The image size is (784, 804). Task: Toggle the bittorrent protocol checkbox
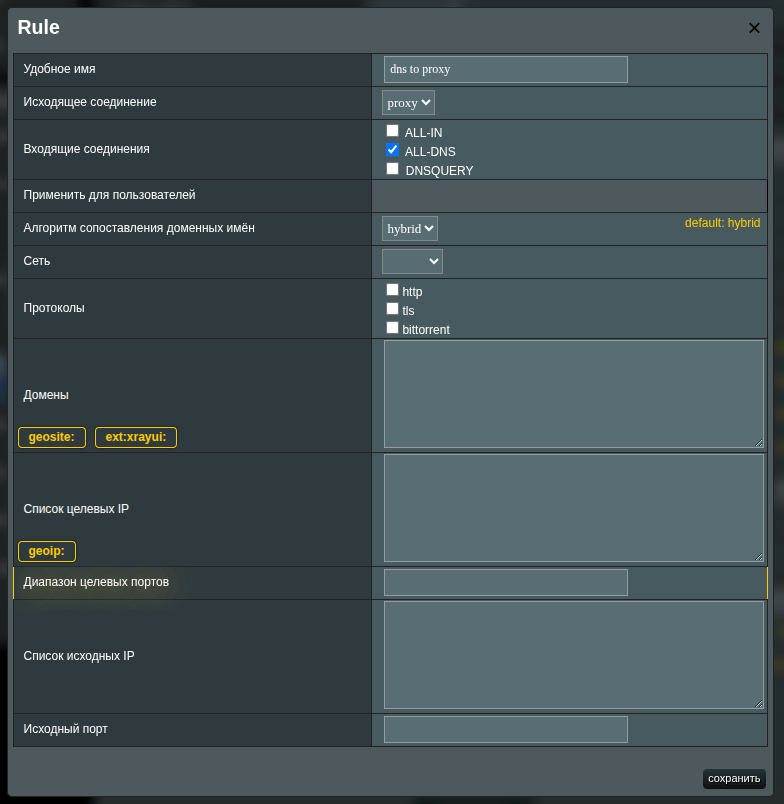point(392,328)
